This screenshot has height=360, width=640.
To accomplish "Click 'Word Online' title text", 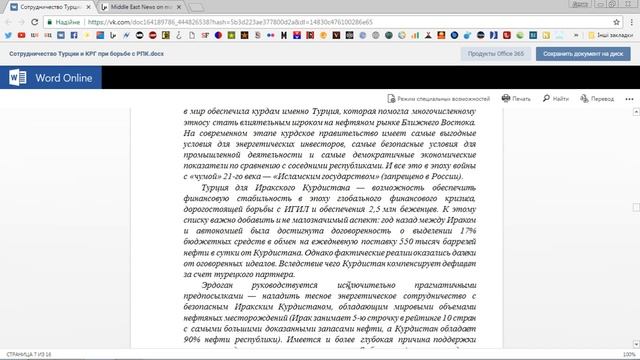I will pyautogui.click(x=64, y=78).
